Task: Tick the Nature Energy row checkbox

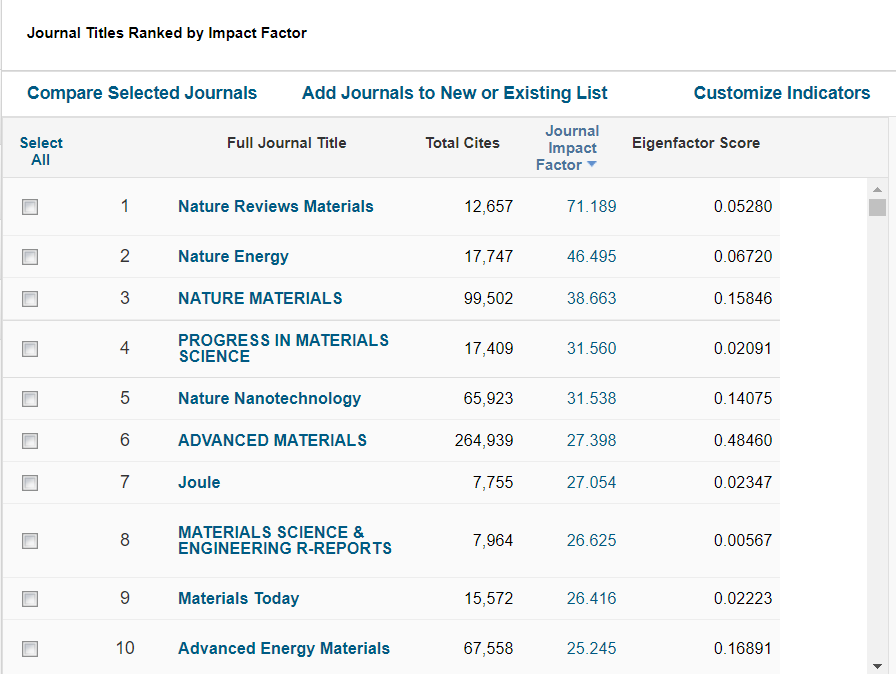Action: click(x=30, y=257)
